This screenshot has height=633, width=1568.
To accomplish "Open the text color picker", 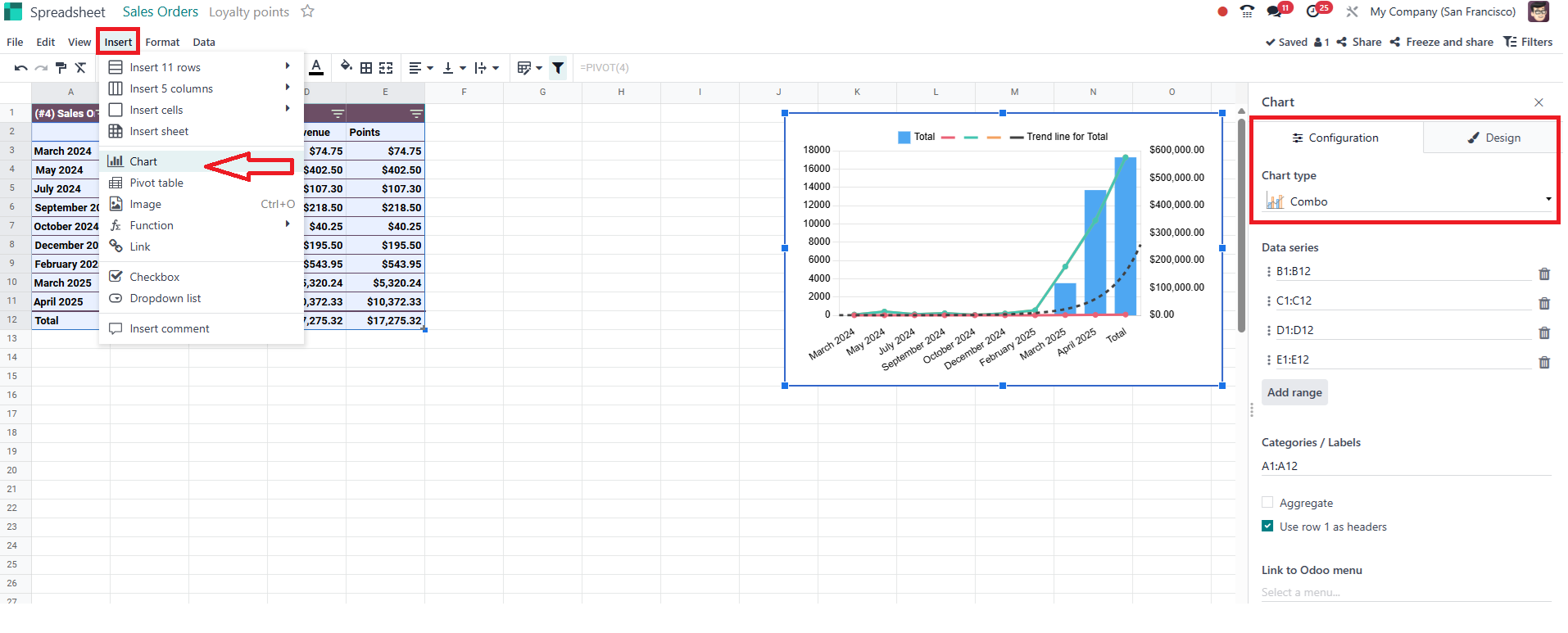I will [x=316, y=67].
